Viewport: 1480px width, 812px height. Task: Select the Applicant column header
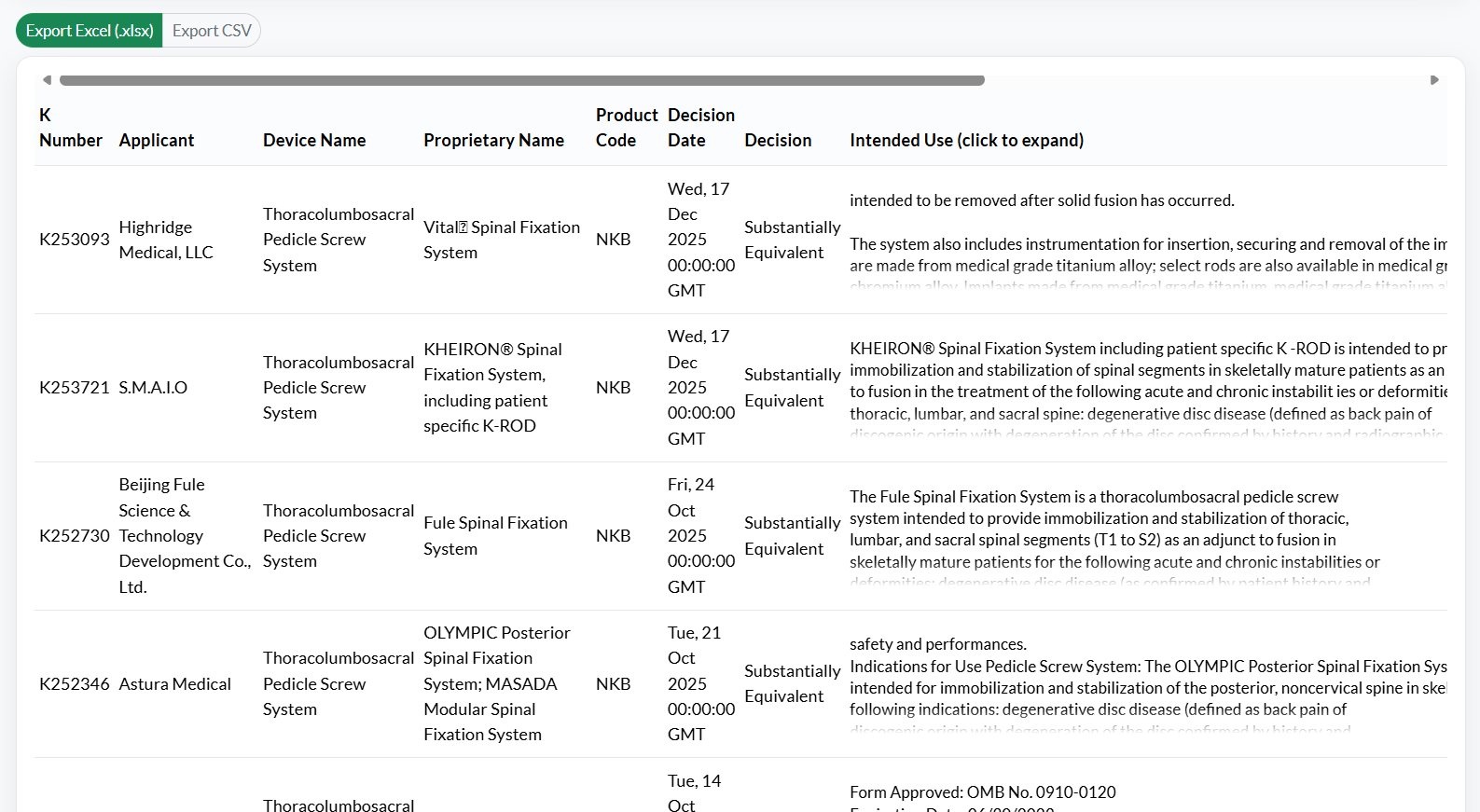pyautogui.click(x=157, y=141)
